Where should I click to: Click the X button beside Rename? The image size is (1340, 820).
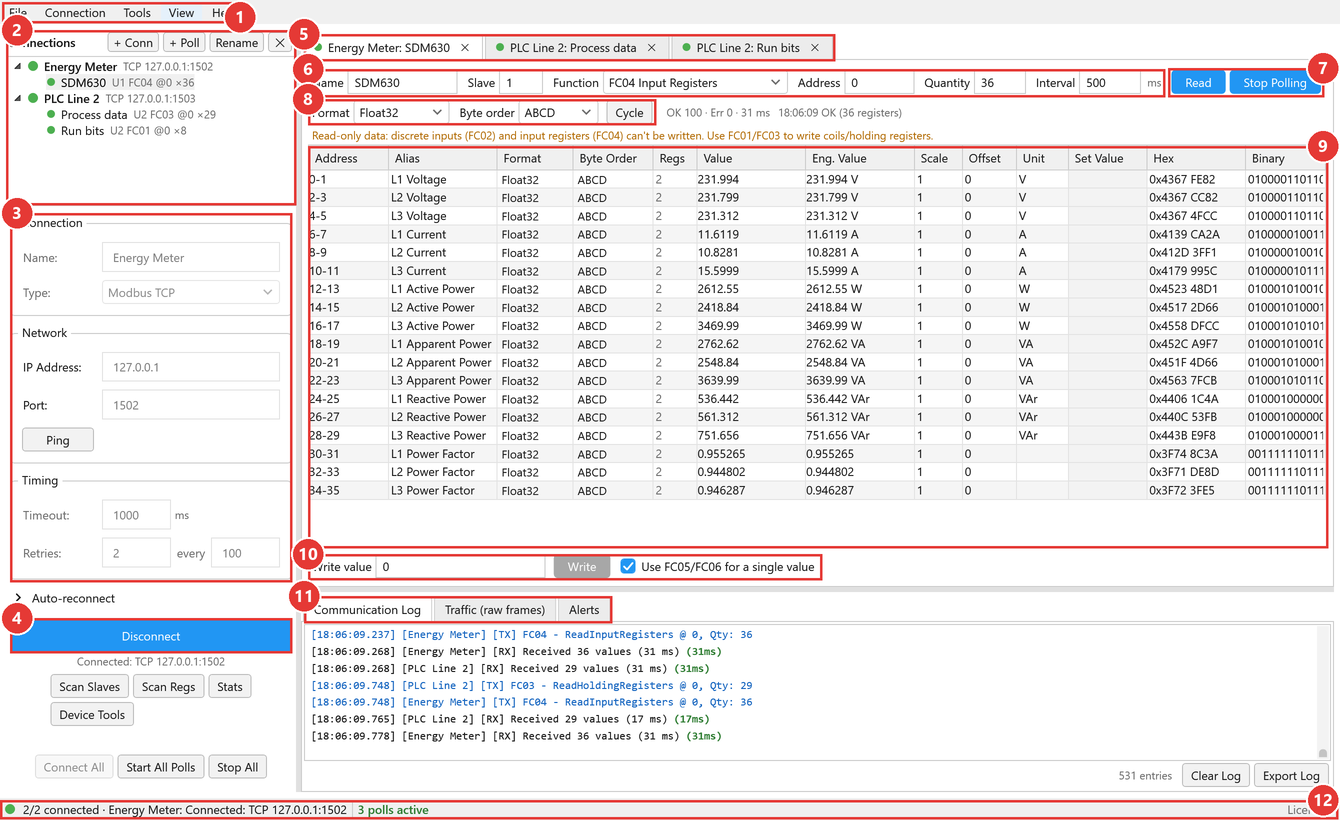coord(280,43)
